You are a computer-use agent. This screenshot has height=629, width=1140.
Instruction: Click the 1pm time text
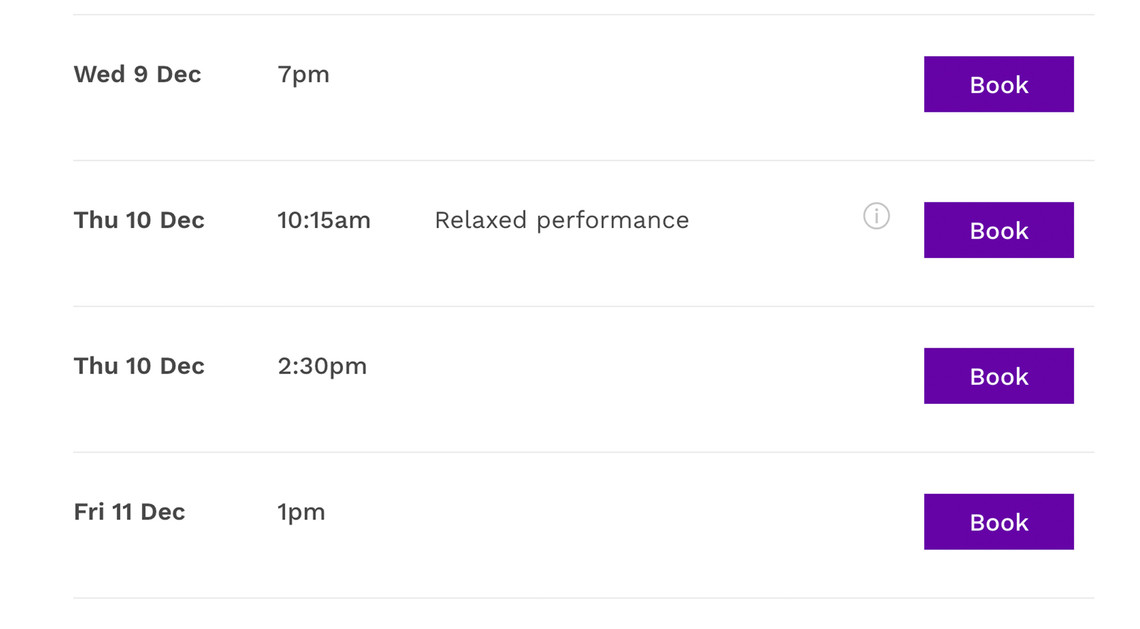[301, 513]
